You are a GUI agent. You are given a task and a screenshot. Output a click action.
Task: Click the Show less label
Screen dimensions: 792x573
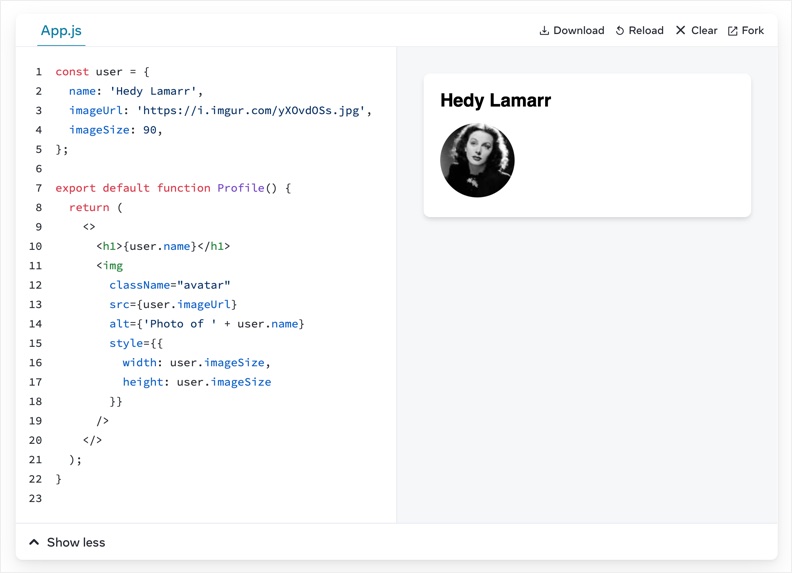76,542
